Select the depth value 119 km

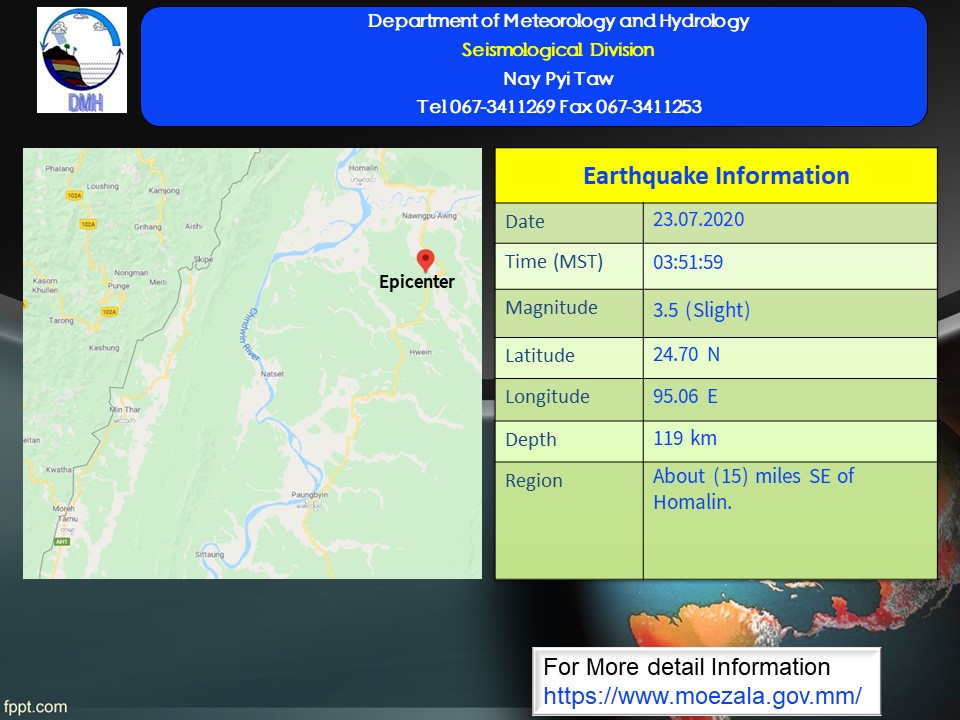(x=684, y=438)
